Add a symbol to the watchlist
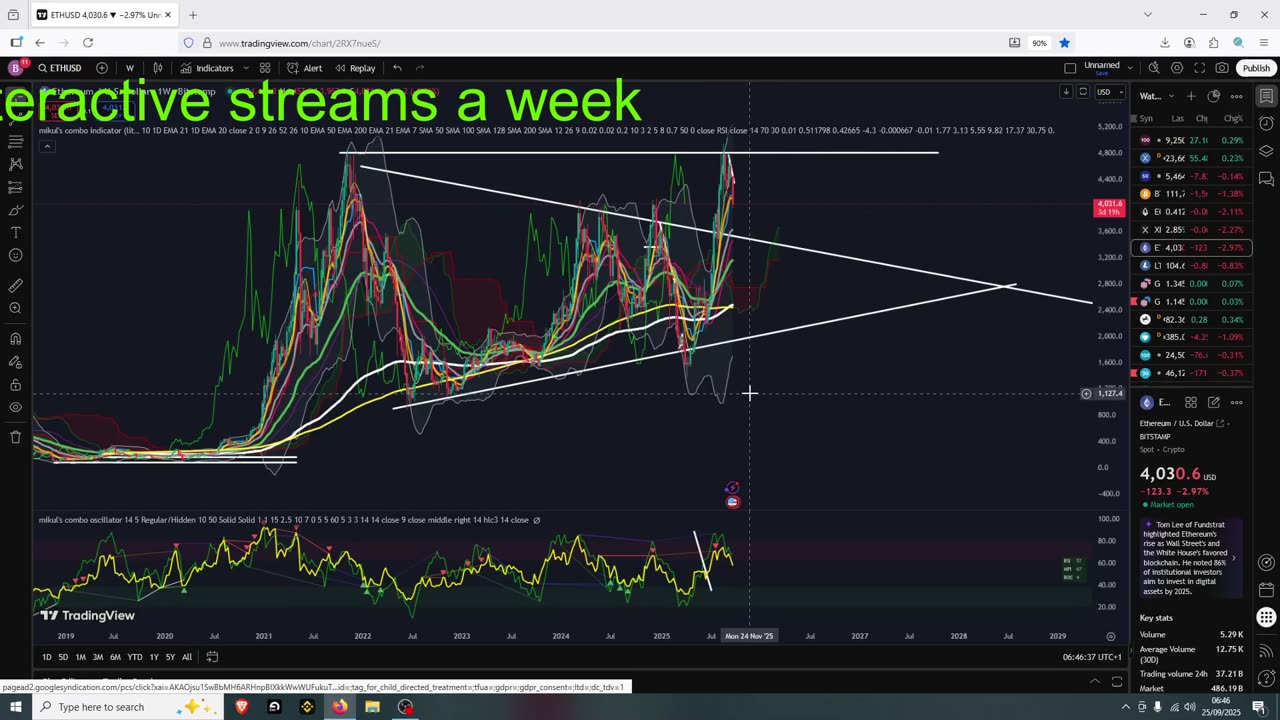The height and width of the screenshot is (720, 1280). point(1191,96)
